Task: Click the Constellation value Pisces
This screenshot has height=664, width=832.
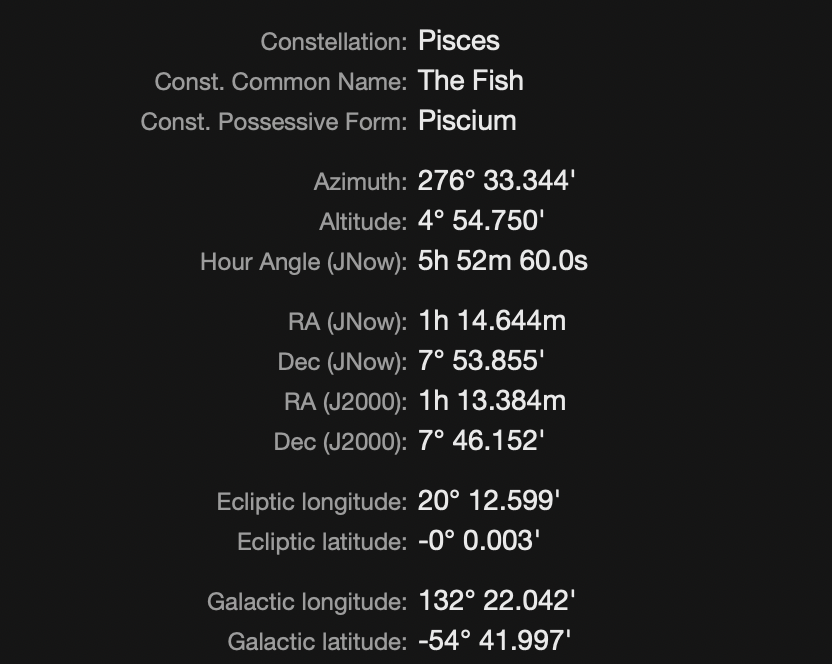Action: tap(459, 41)
